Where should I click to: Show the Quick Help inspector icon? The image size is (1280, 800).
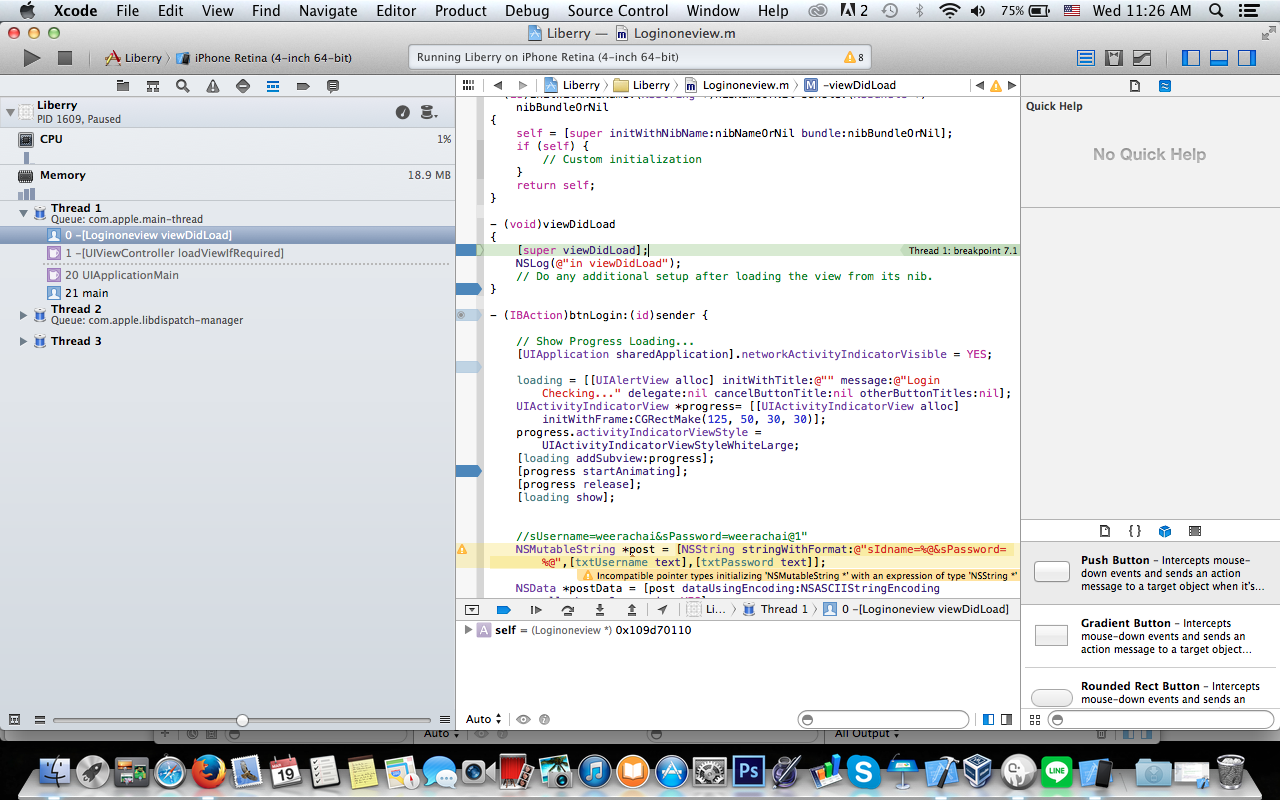[1165, 86]
